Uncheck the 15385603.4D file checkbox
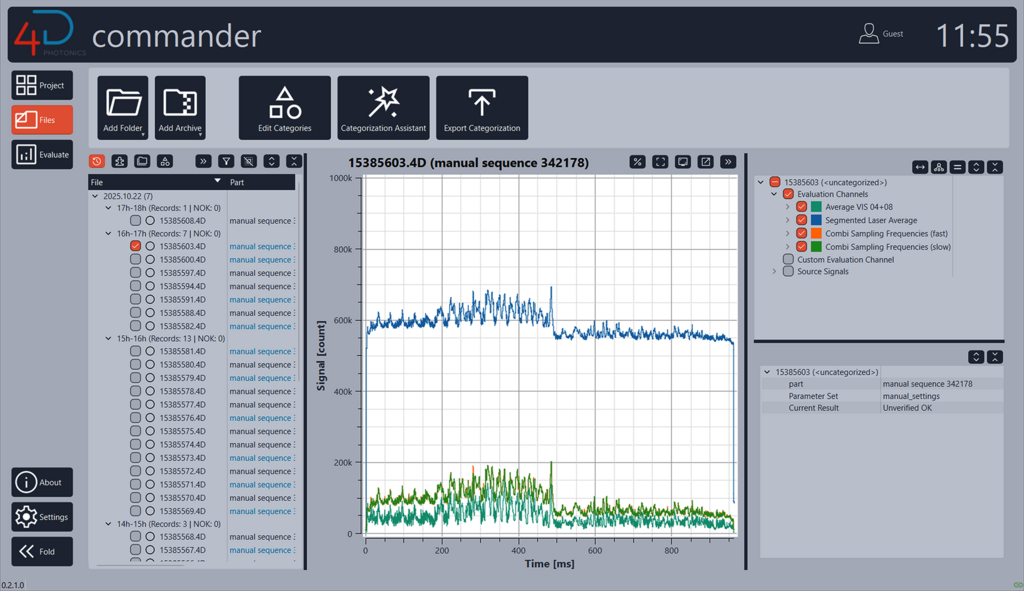1024x591 pixels. tap(135, 246)
